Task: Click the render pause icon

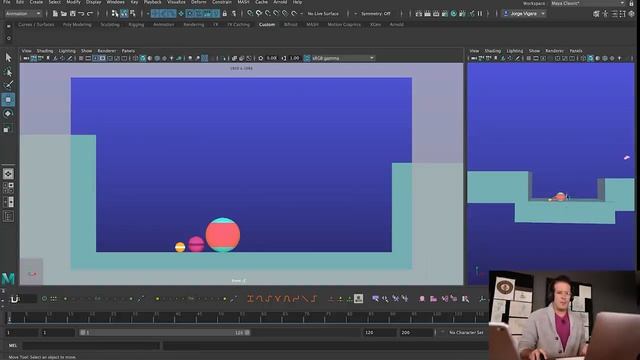Action: pos(480,13)
